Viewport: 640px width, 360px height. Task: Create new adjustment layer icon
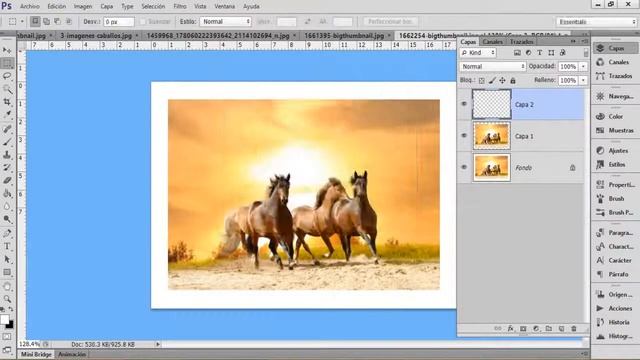click(x=536, y=329)
